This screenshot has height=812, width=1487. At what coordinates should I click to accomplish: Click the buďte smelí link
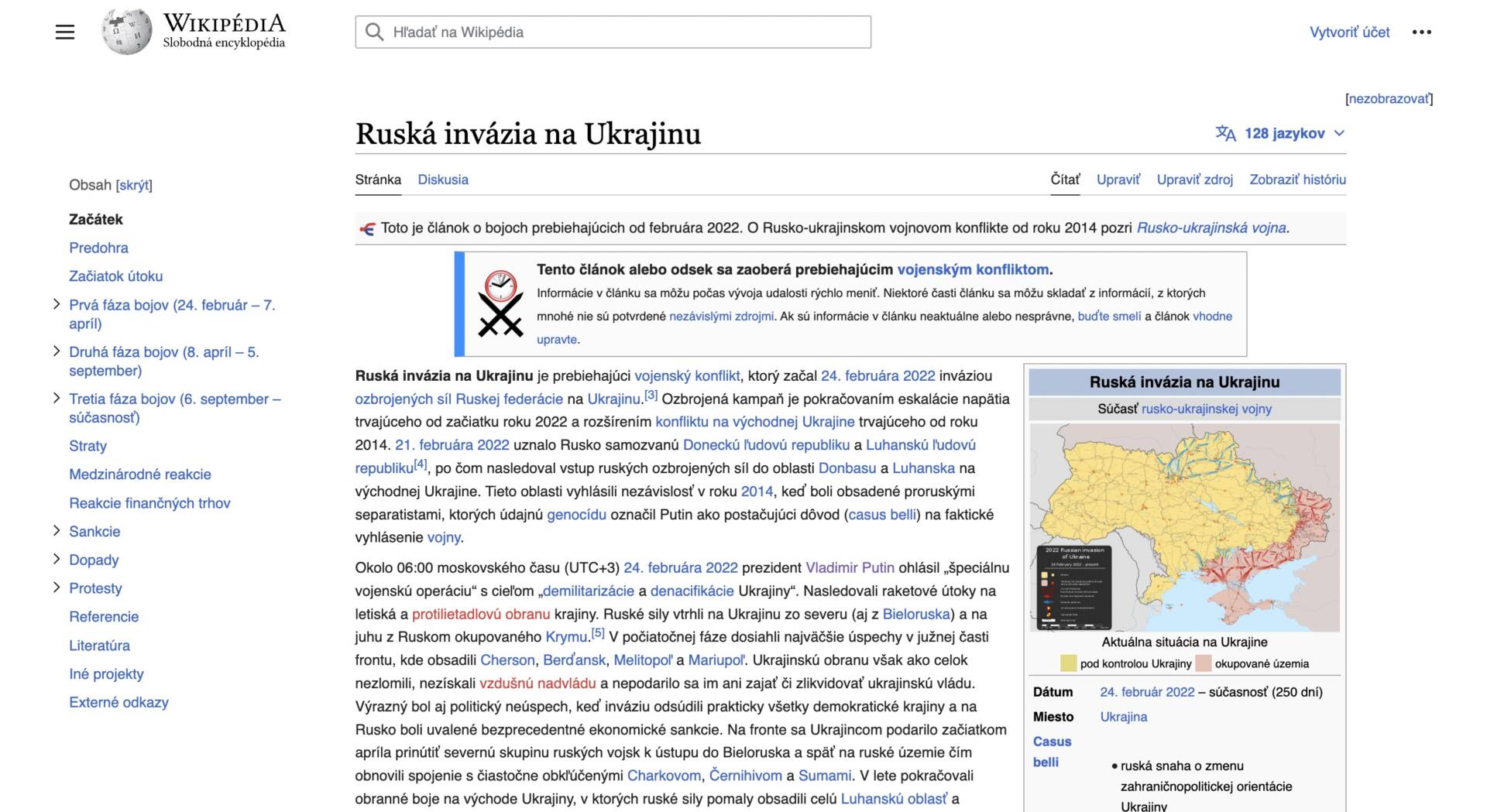[1109, 316]
